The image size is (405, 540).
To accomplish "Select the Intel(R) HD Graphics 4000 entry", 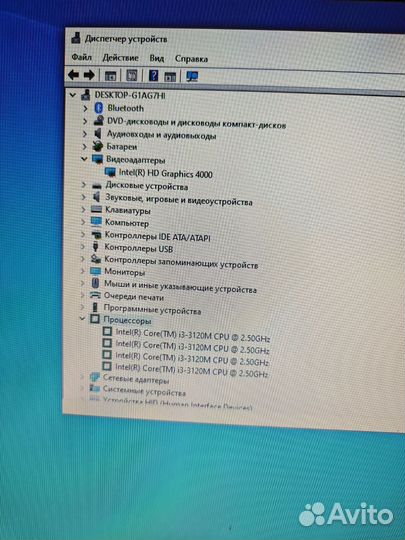I will click(x=165, y=174).
